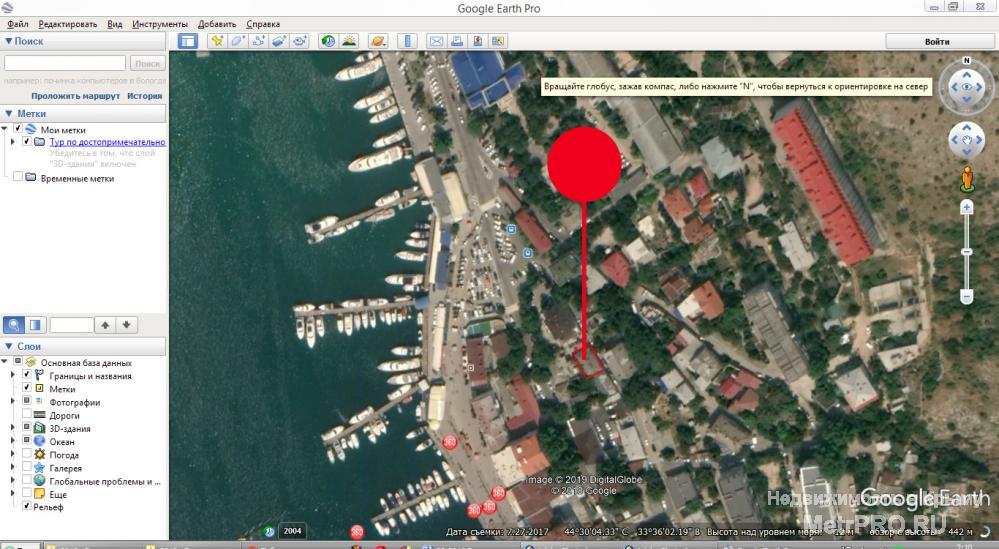Move selected item down with arrow button

pos(127,325)
